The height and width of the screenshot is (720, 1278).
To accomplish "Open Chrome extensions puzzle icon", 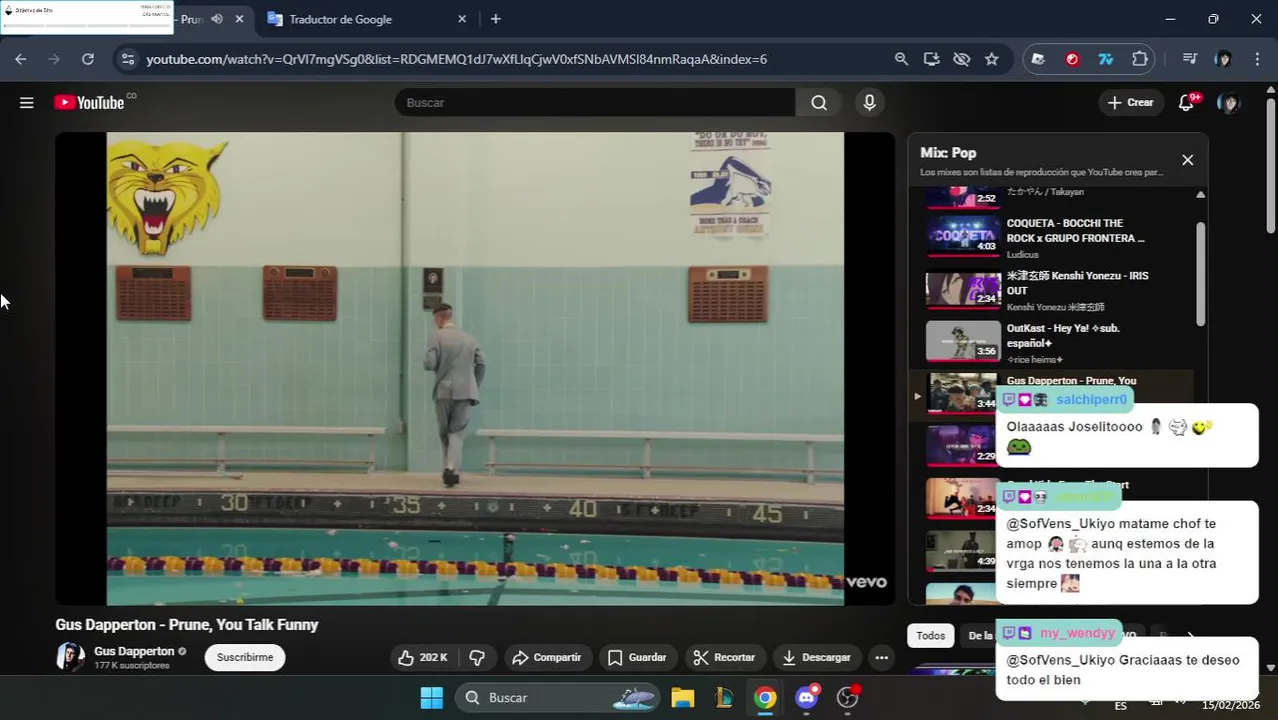I will 1140,59.
